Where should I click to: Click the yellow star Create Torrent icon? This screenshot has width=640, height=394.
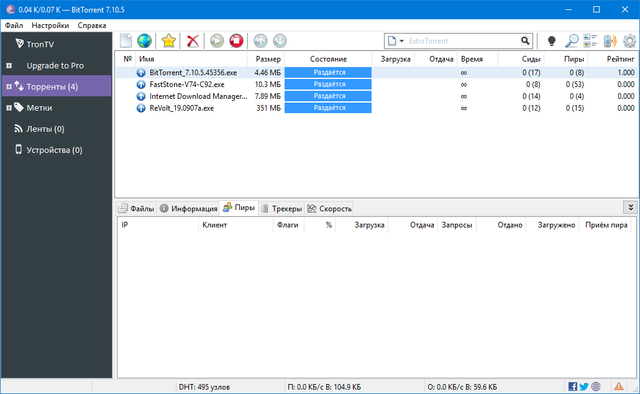[169, 41]
